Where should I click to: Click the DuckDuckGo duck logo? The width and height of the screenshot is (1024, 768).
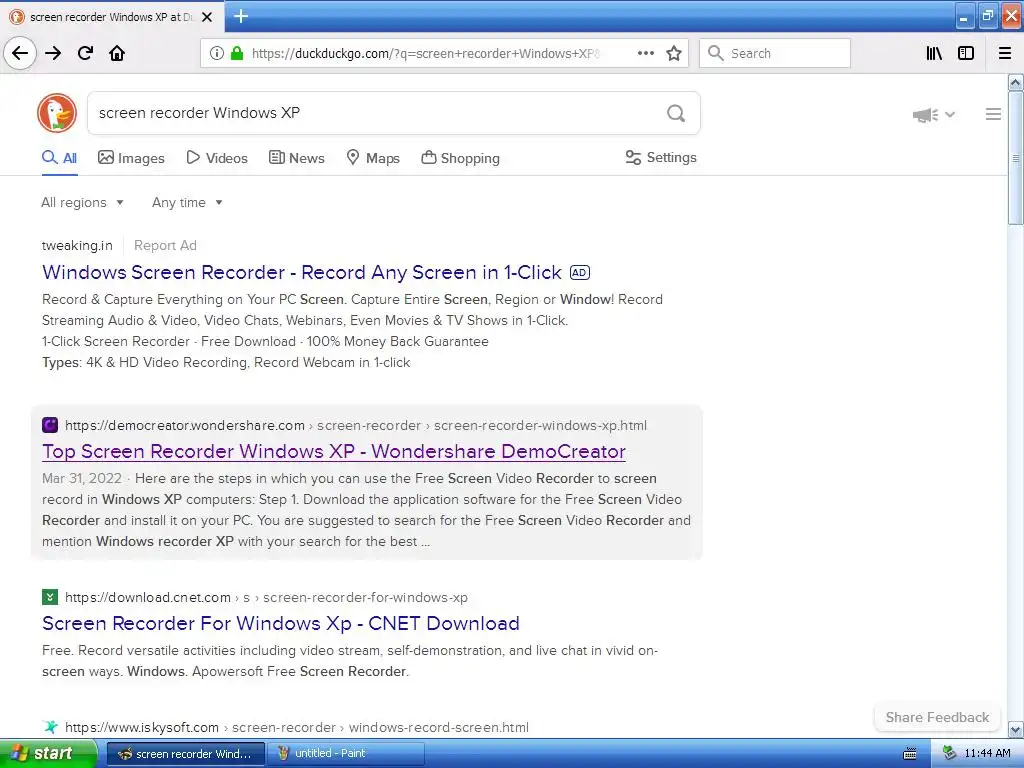coord(57,113)
